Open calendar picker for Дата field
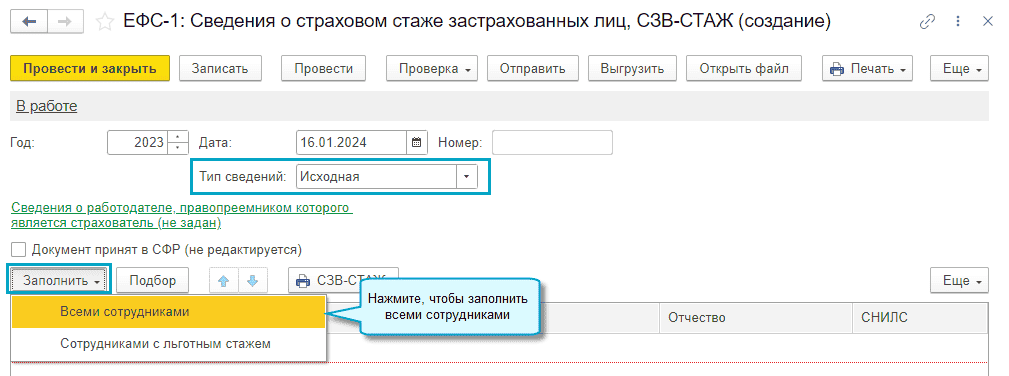 click(x=416, y=143)
